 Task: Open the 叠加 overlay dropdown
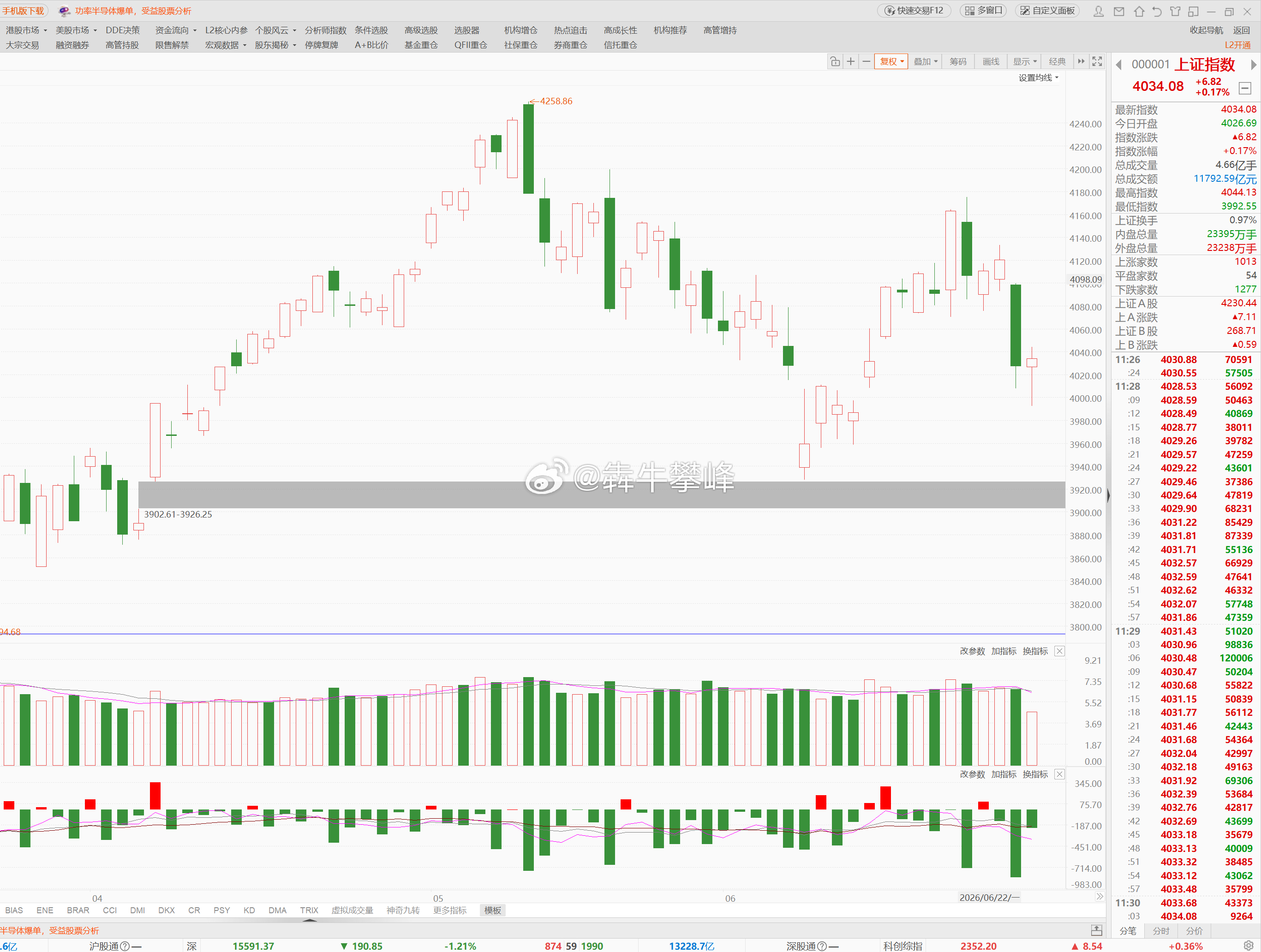pos(925,61)
